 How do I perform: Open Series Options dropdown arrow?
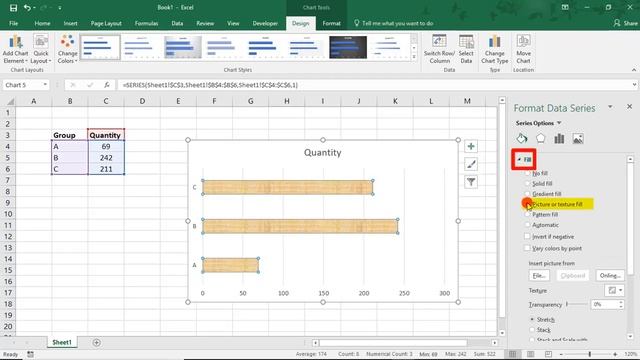(x=559, y=123)
